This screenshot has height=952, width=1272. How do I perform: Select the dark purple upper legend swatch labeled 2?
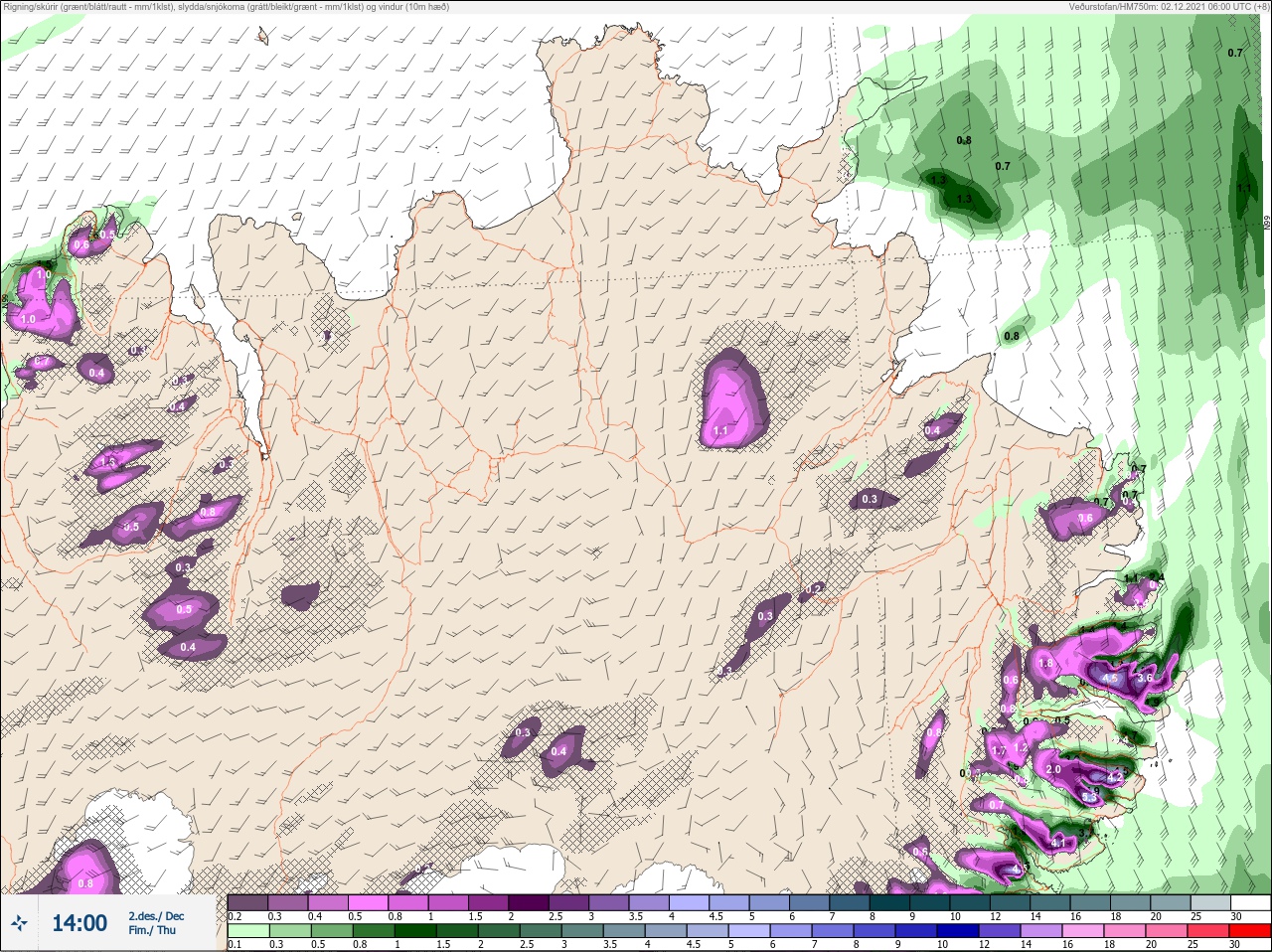coord(528,902)
